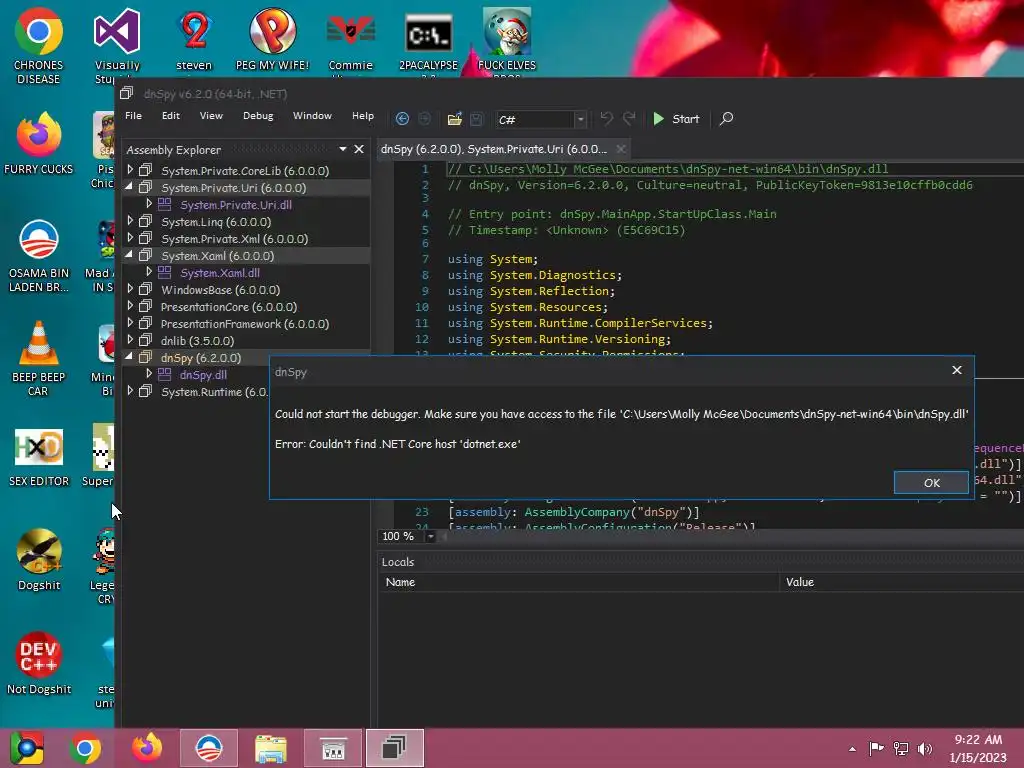This screenshot has width=1024, height=768.
Task: Click File Explorer in the taskbar
Action: coord(270,748)
